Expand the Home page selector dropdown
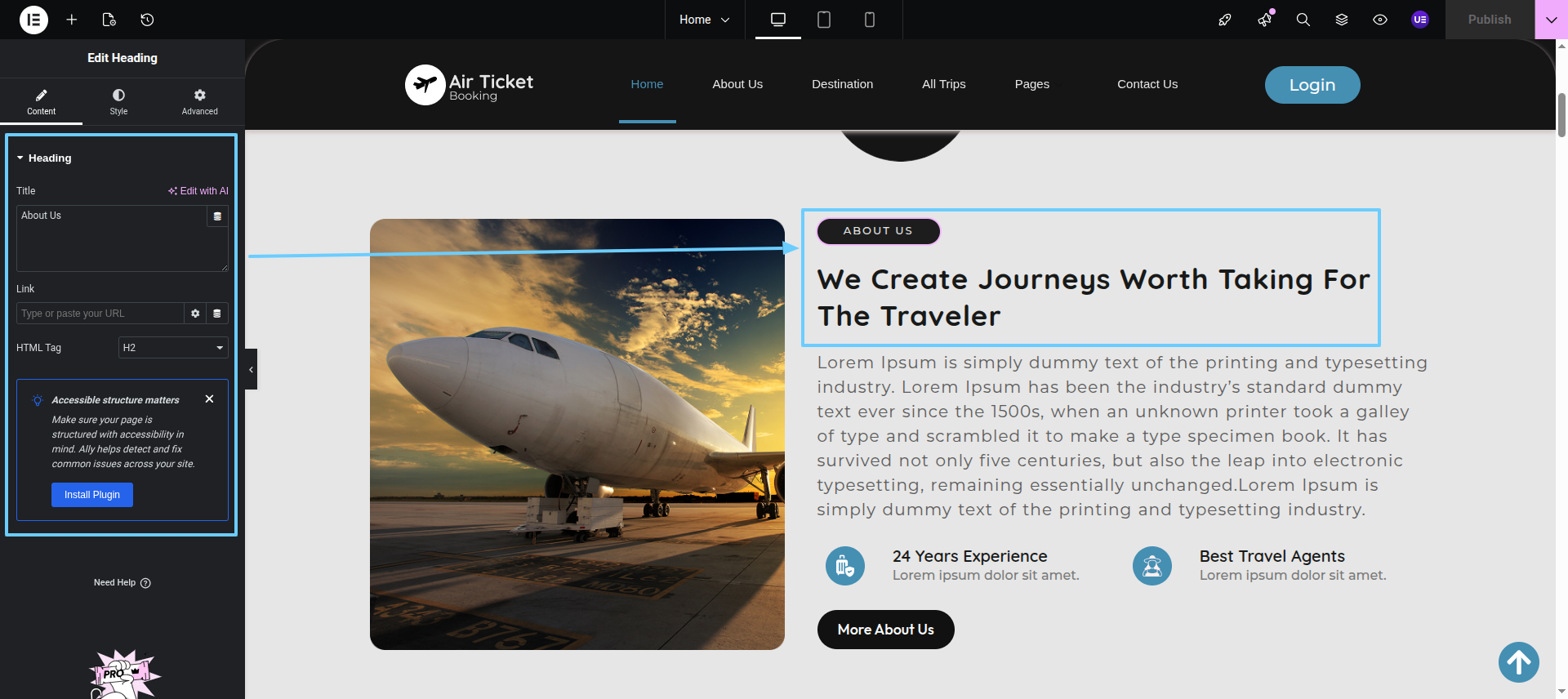This screenshot has height=699, width=1568. pyautogui.click(x=704, y=20)
